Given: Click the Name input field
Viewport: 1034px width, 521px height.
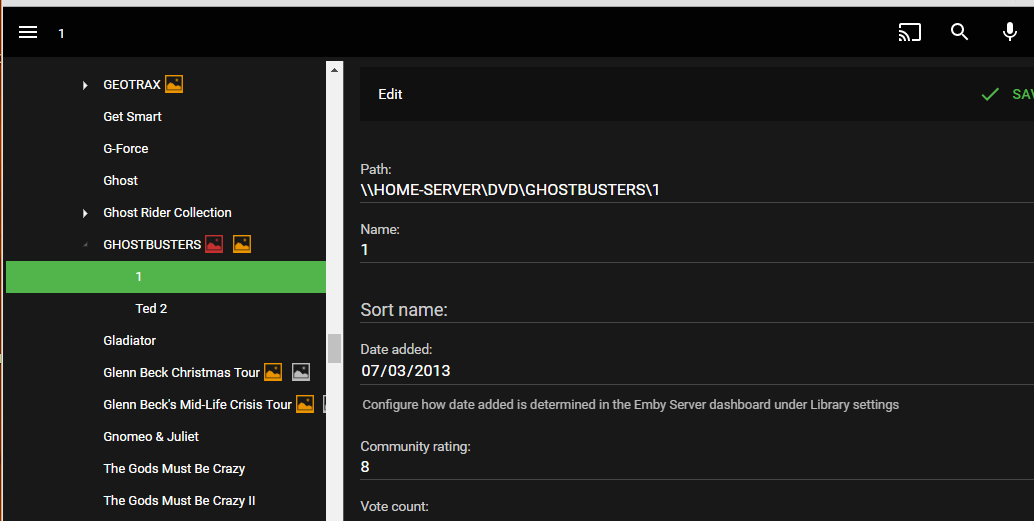Looking at the screenshot, I should 697,250.
